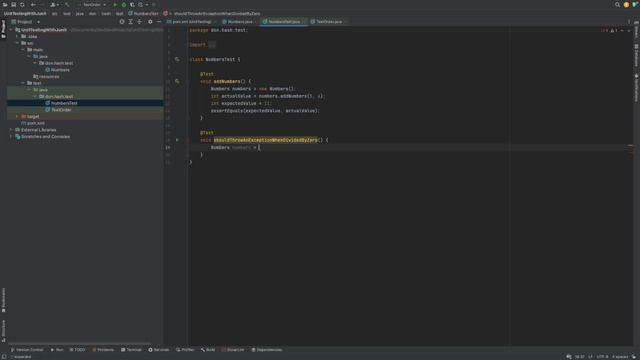The image size is (640, 360).
Task: Expand the target folder
Action: pos(17,116)
